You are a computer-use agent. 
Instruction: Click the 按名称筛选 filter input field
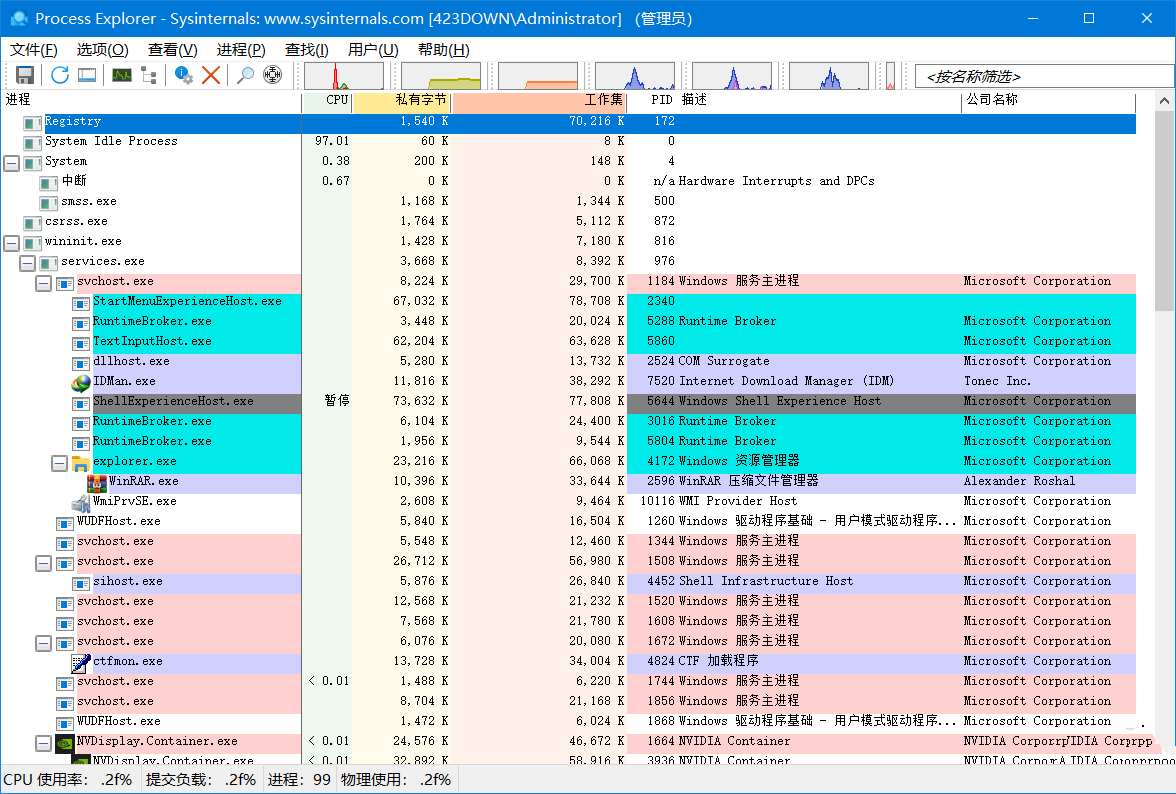click(x=1040, y=74)
